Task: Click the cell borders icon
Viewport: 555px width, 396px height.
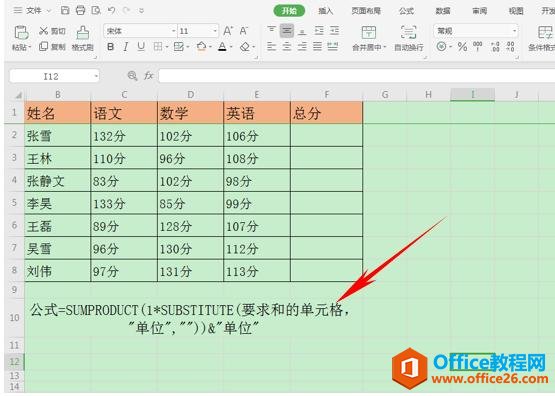Action: 158,46
